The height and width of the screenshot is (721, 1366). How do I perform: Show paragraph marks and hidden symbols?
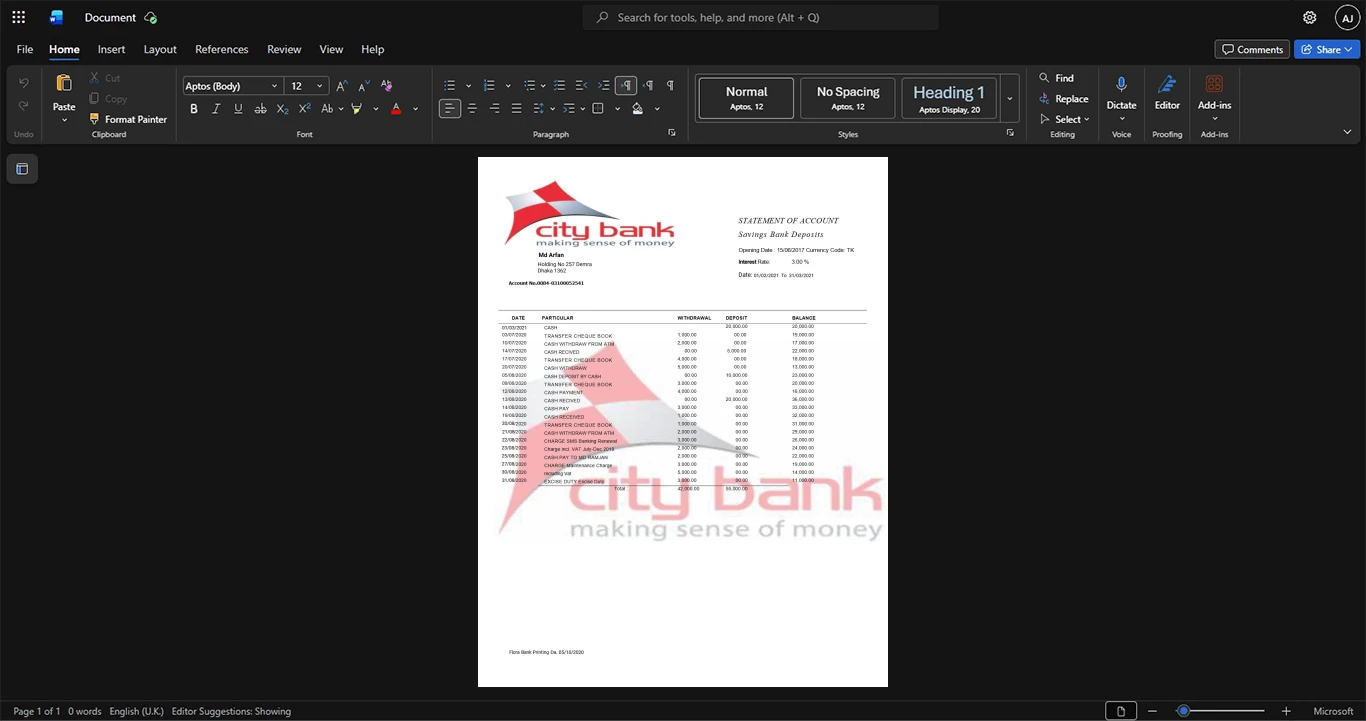pyautogui.click(x=669, y=86)
